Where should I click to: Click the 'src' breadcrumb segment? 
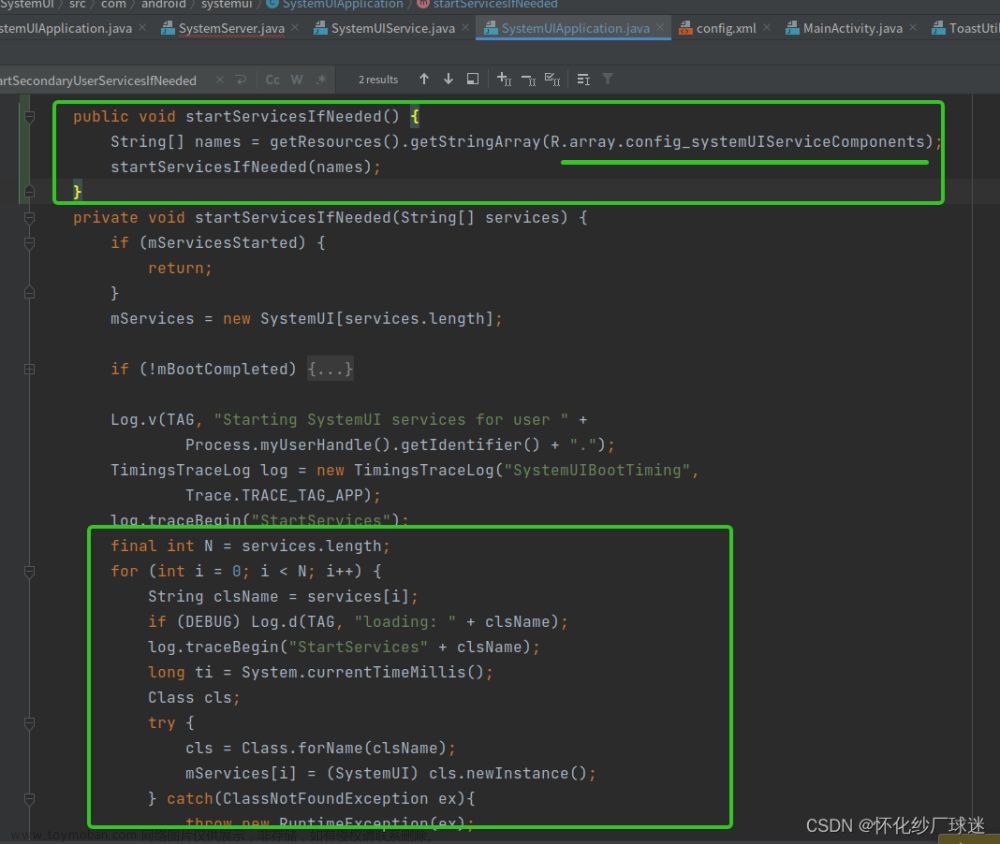point(77,4)
